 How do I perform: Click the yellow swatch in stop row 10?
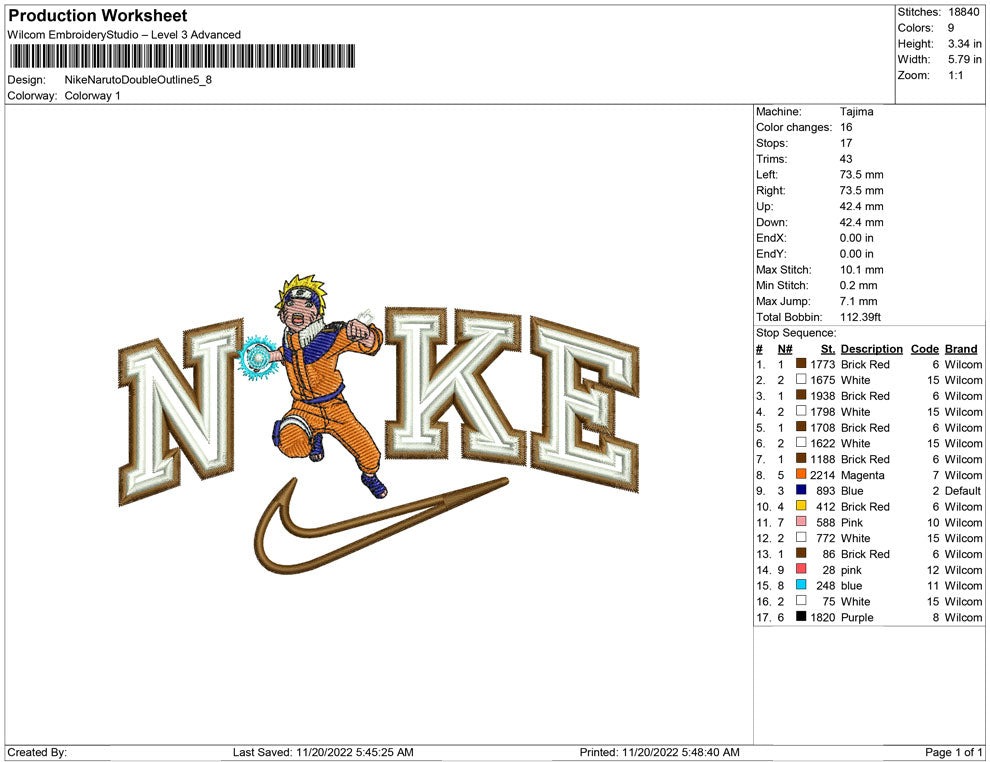[x=801, y=506]
